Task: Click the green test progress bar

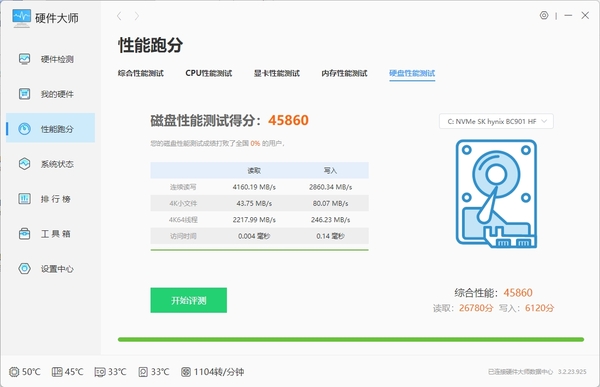Action: 351,340
